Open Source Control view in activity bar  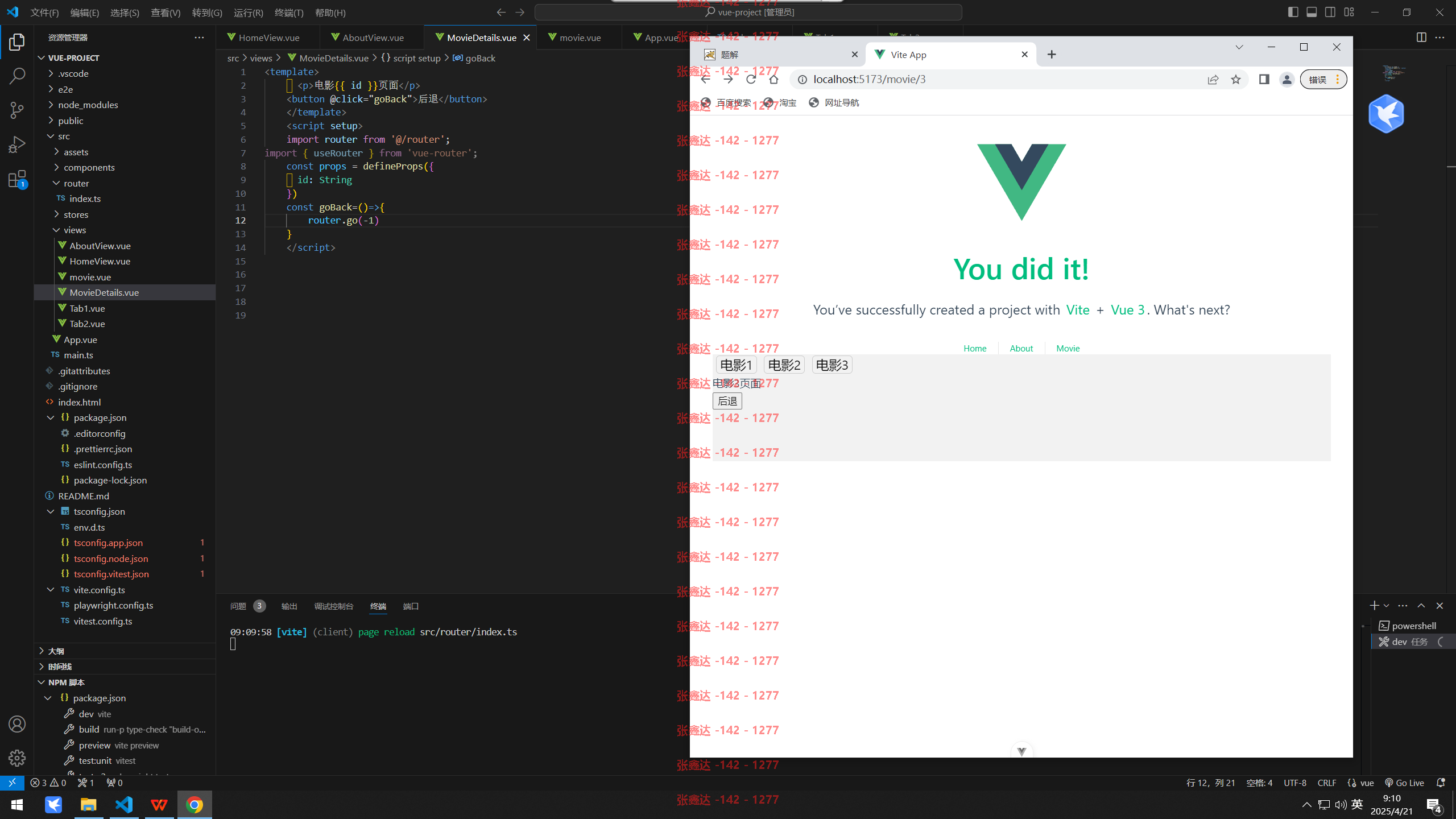click(17, 110)
